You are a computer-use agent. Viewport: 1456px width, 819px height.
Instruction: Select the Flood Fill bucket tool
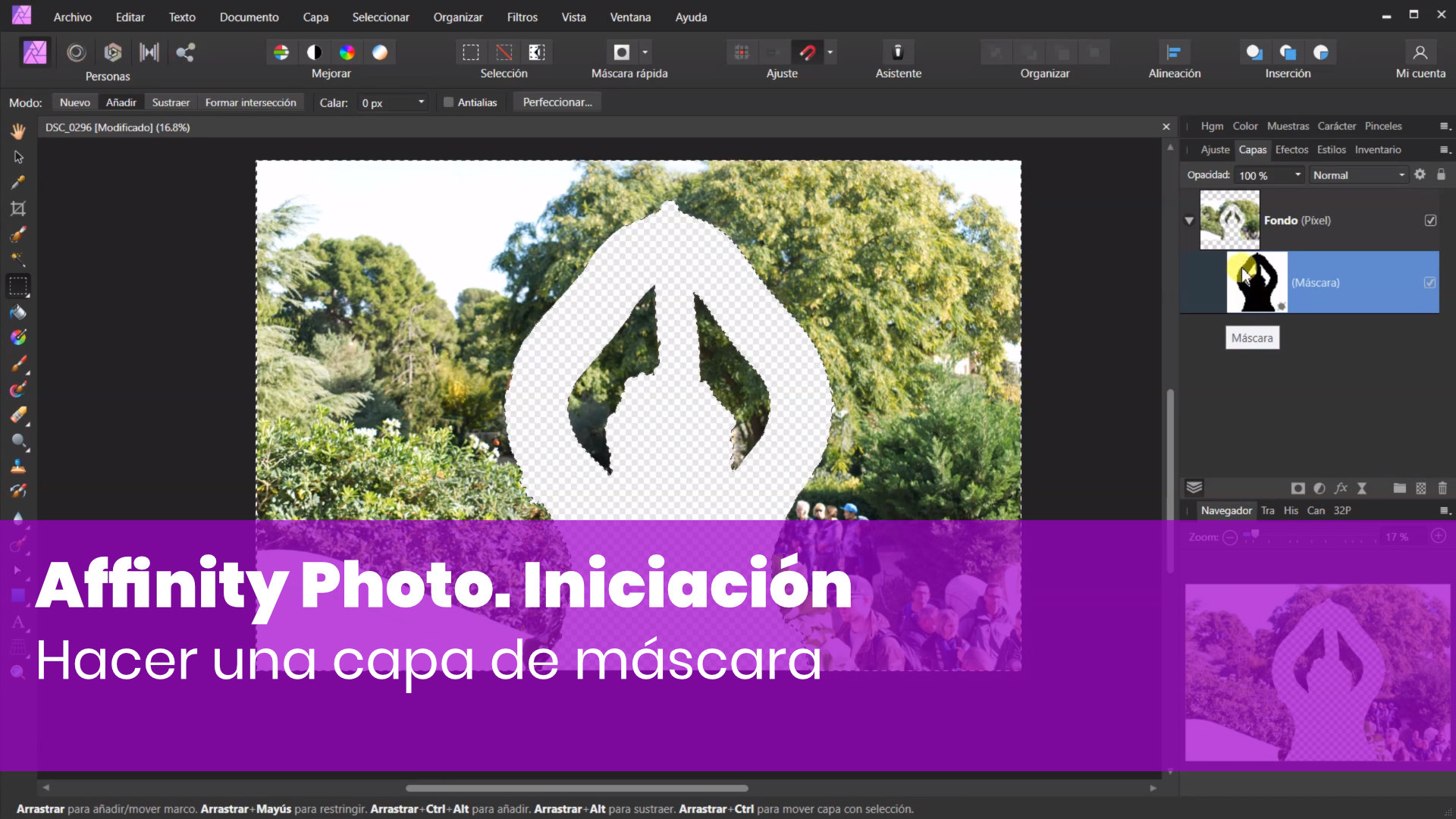click(18, 312)
